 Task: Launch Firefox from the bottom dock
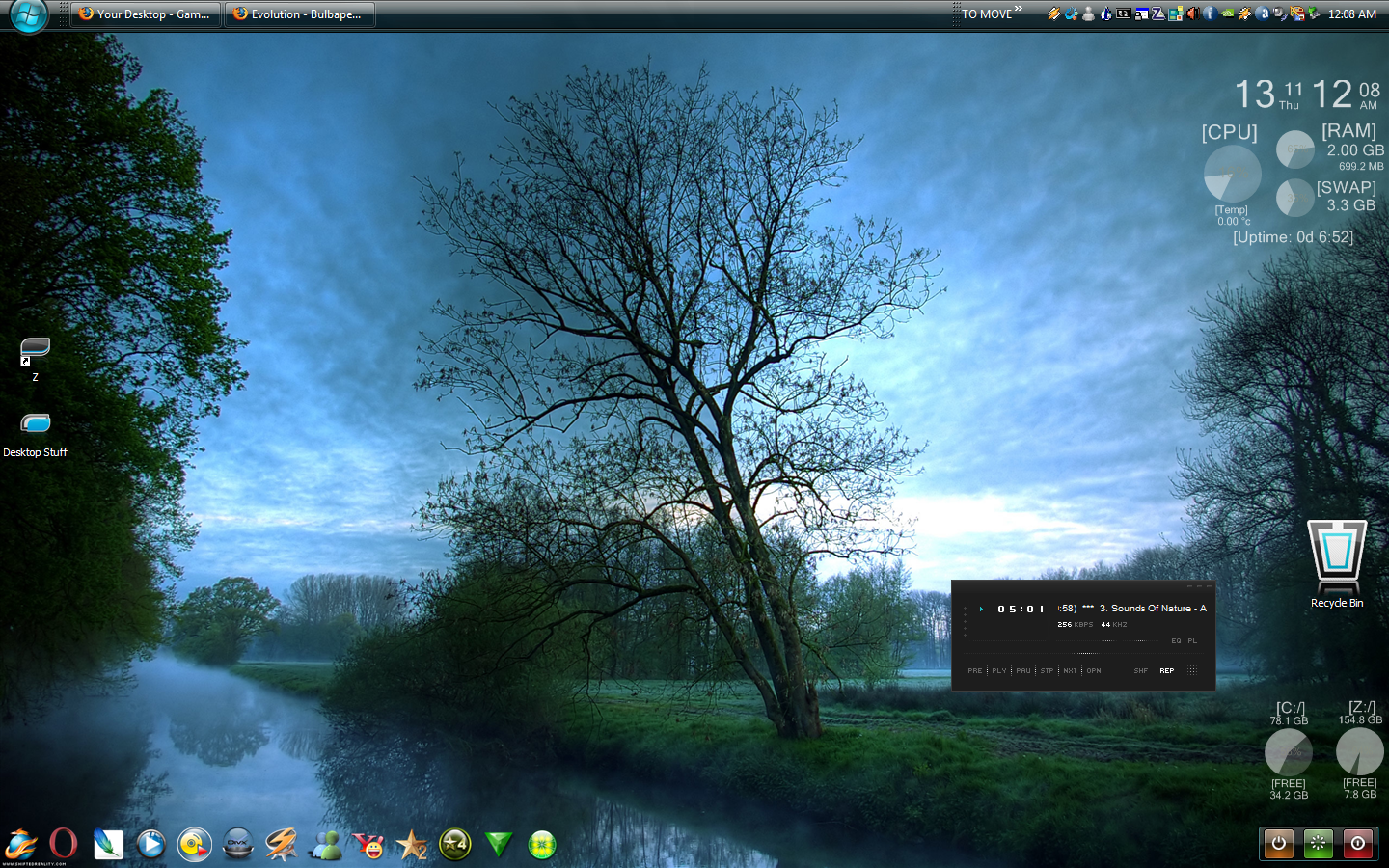pos(21,844)
